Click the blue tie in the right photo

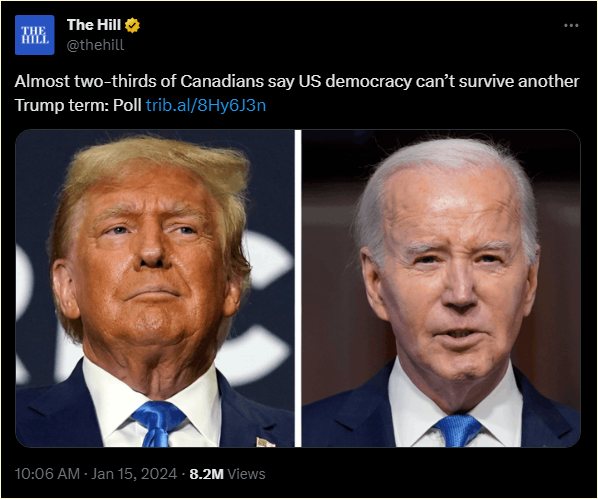(458, 431)
